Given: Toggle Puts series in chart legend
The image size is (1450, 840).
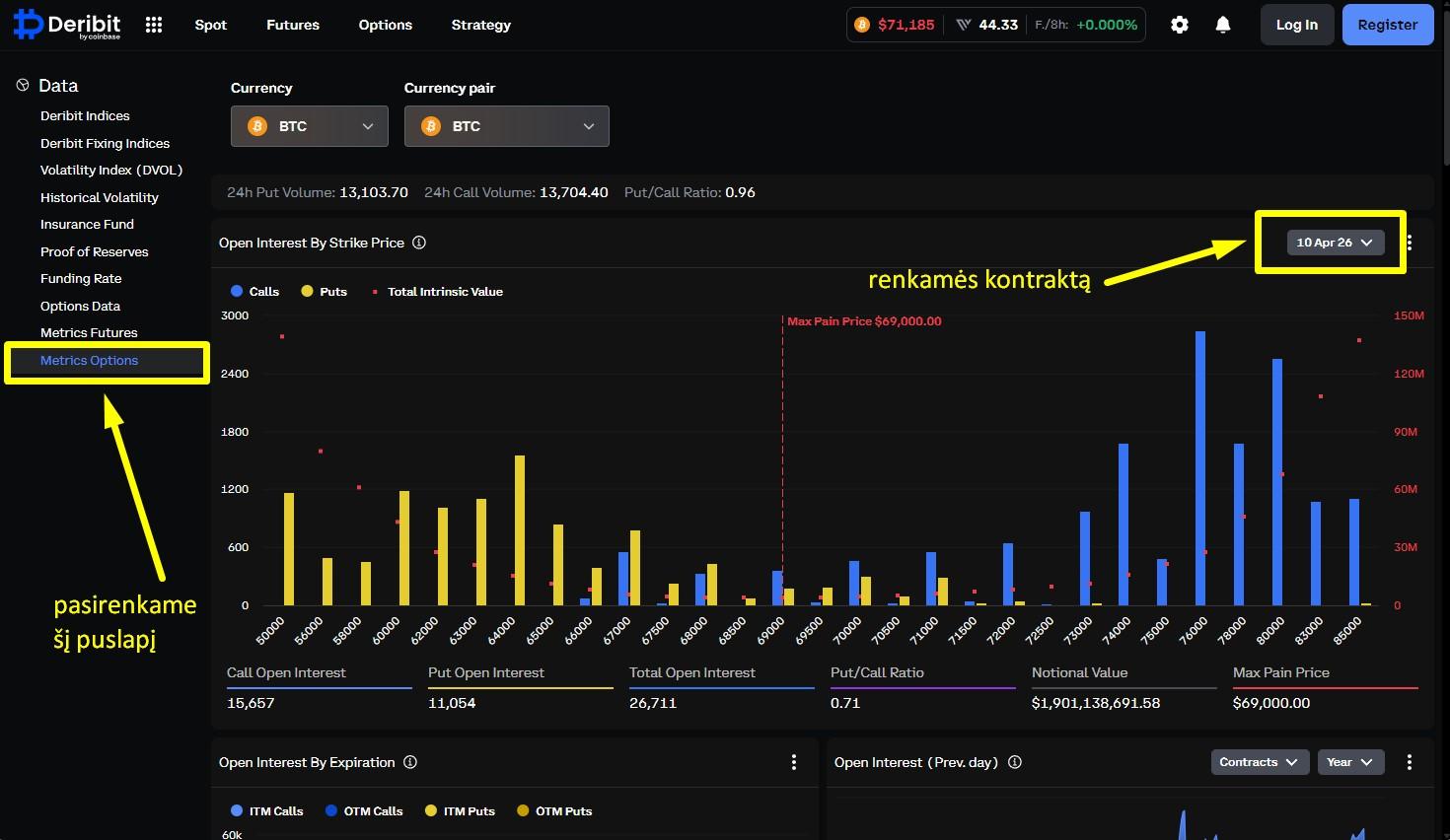Looking at the screenshot, I should (x=325, y=292).
